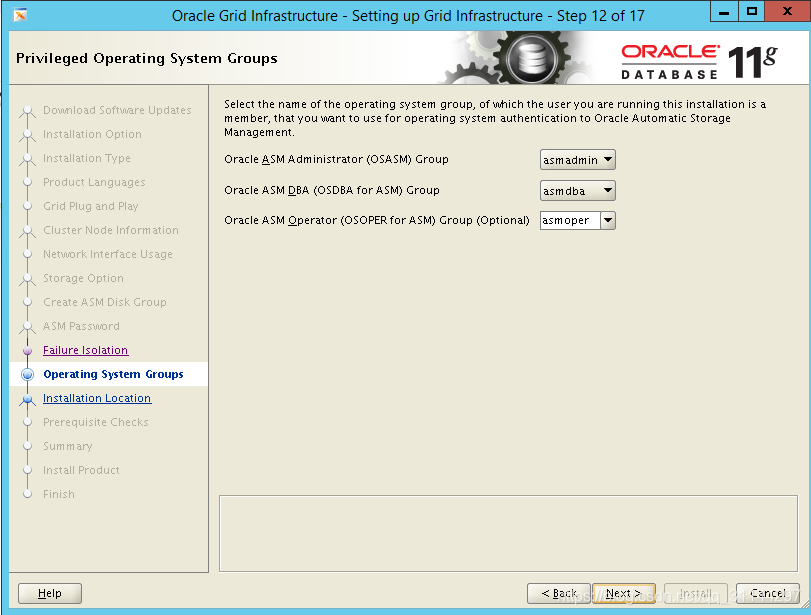The width and height of the screenshot is (811, 615).
Task: Click the Storage Option step text
Action: tap(83, 278)
